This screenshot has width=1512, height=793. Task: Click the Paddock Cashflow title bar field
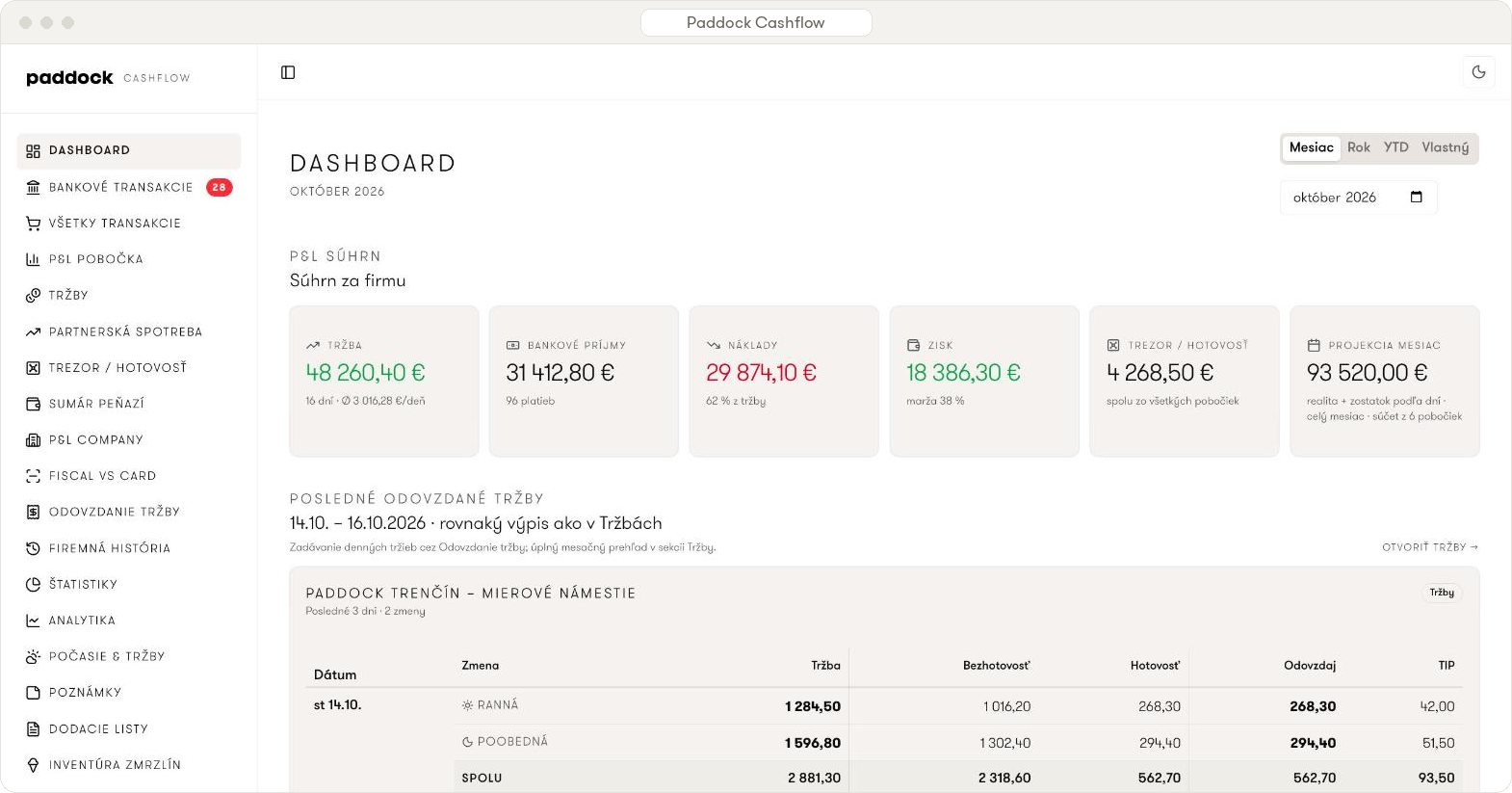pos(756,22)
